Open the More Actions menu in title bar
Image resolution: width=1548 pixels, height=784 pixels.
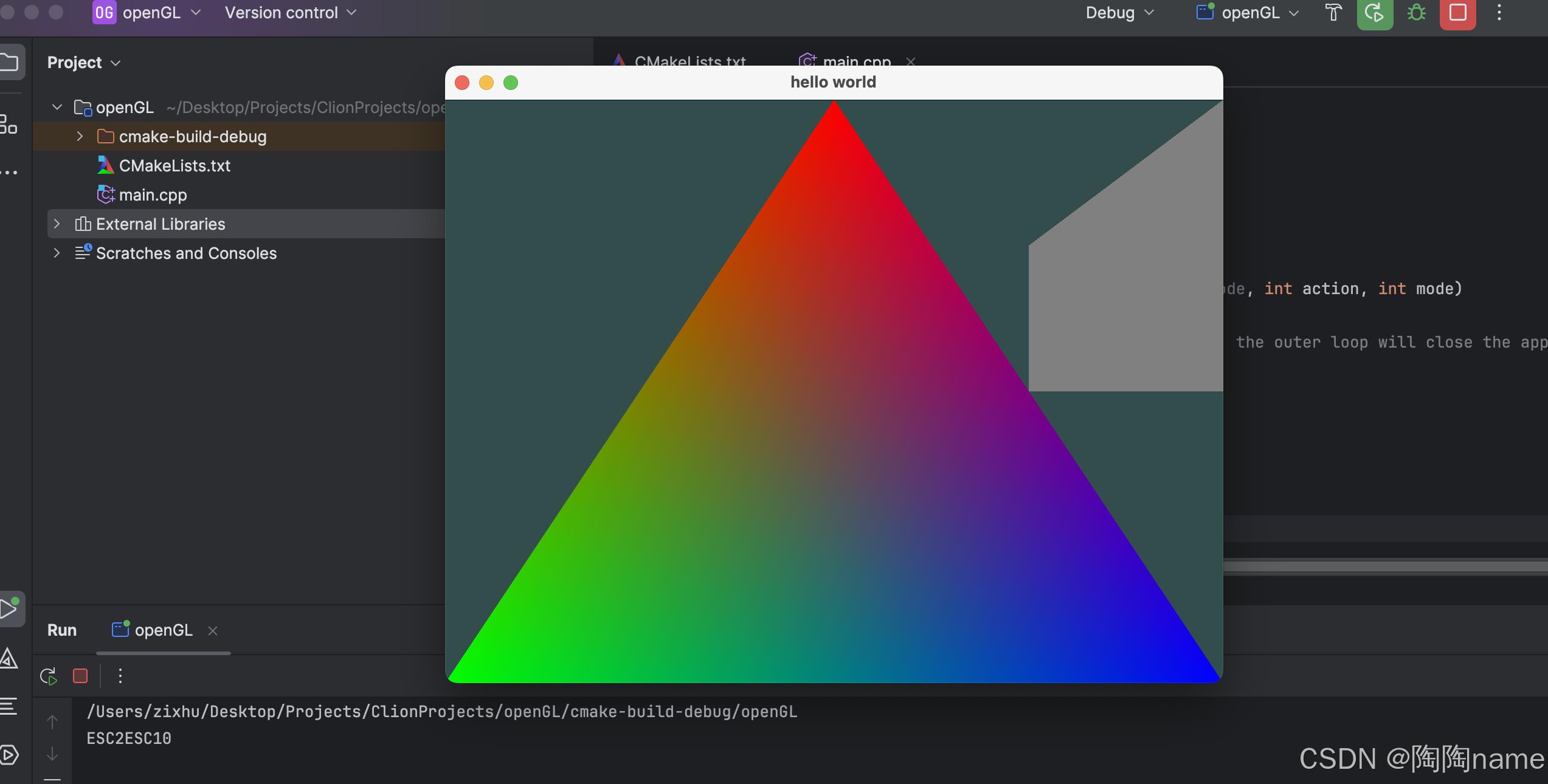(1499, 13)
